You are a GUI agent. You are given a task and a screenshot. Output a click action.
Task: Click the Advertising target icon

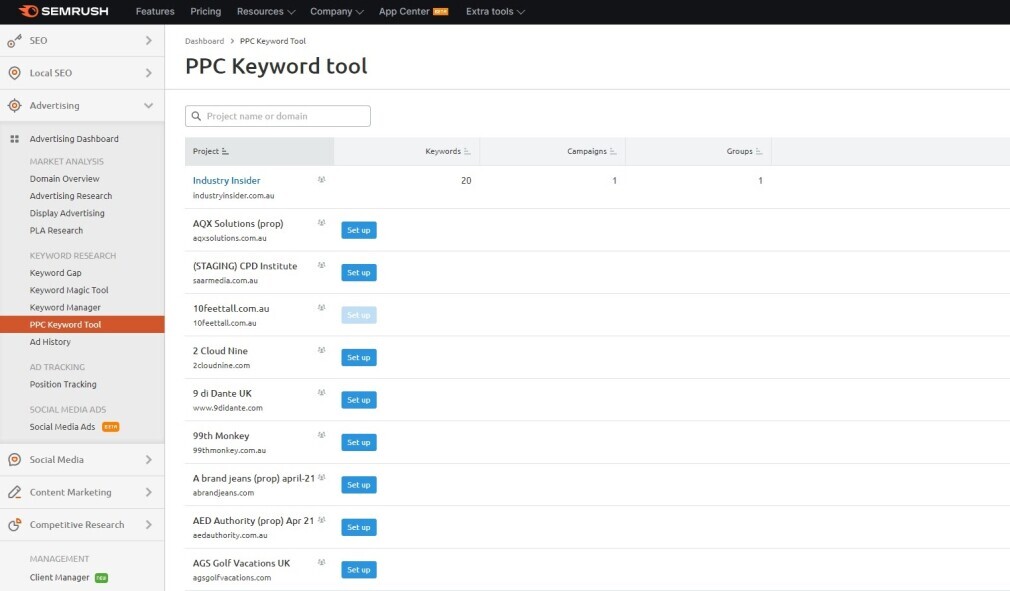click(x=14, y=106)
